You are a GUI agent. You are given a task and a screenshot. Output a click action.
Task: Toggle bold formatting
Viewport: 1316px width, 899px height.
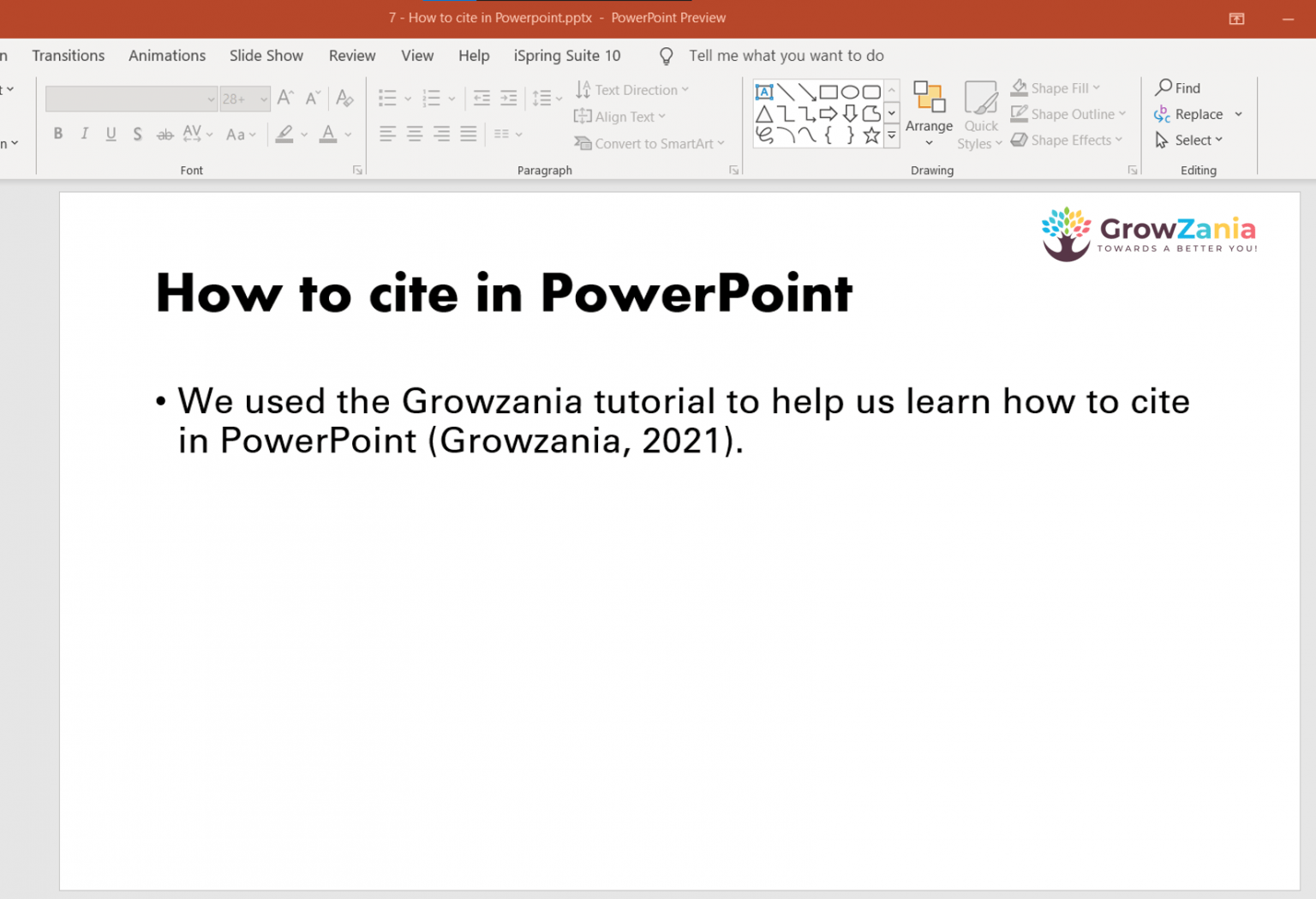[57, 134]
